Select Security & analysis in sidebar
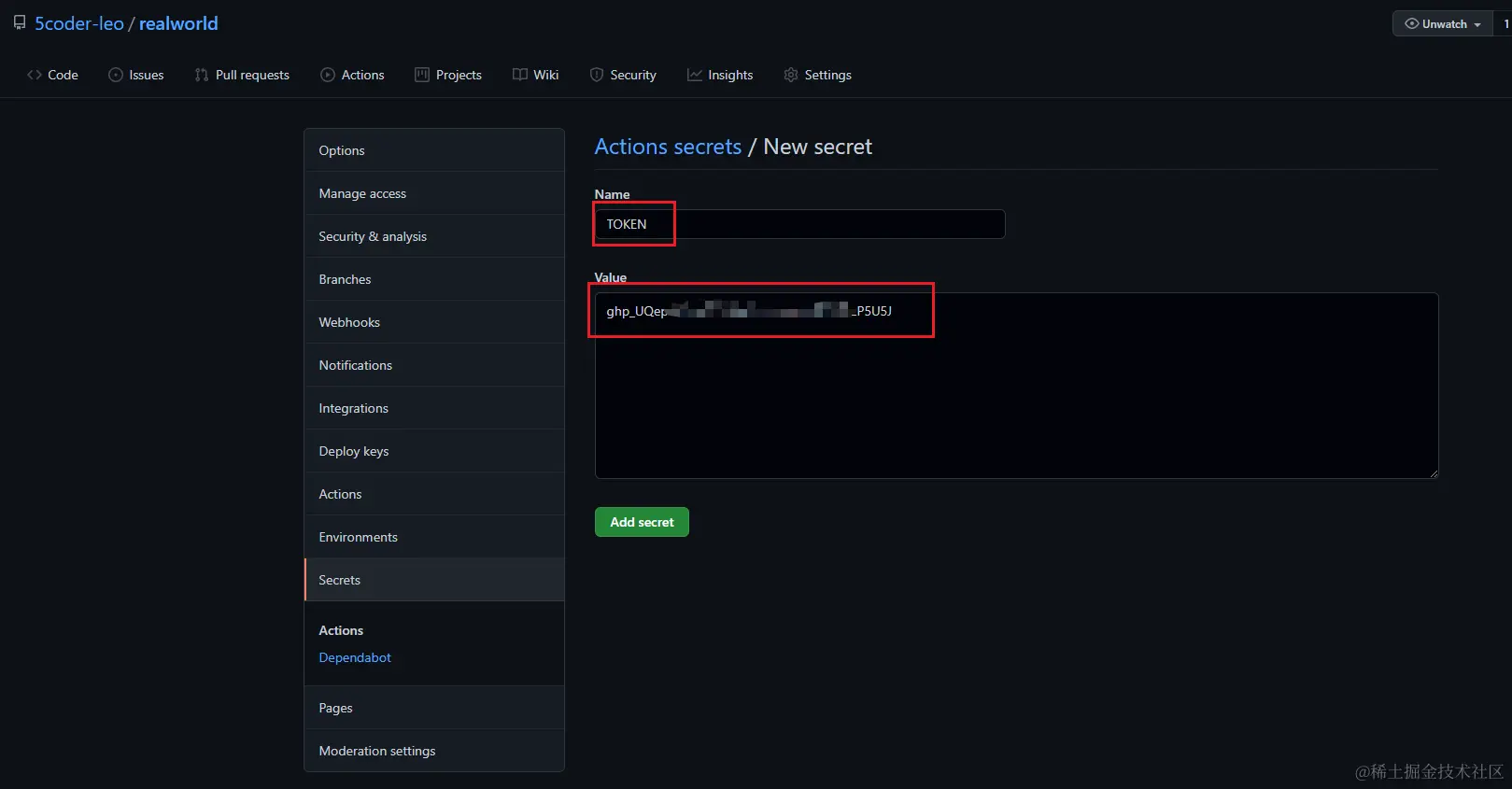Viewport: 1512px width, 789px height. point(434,236)
